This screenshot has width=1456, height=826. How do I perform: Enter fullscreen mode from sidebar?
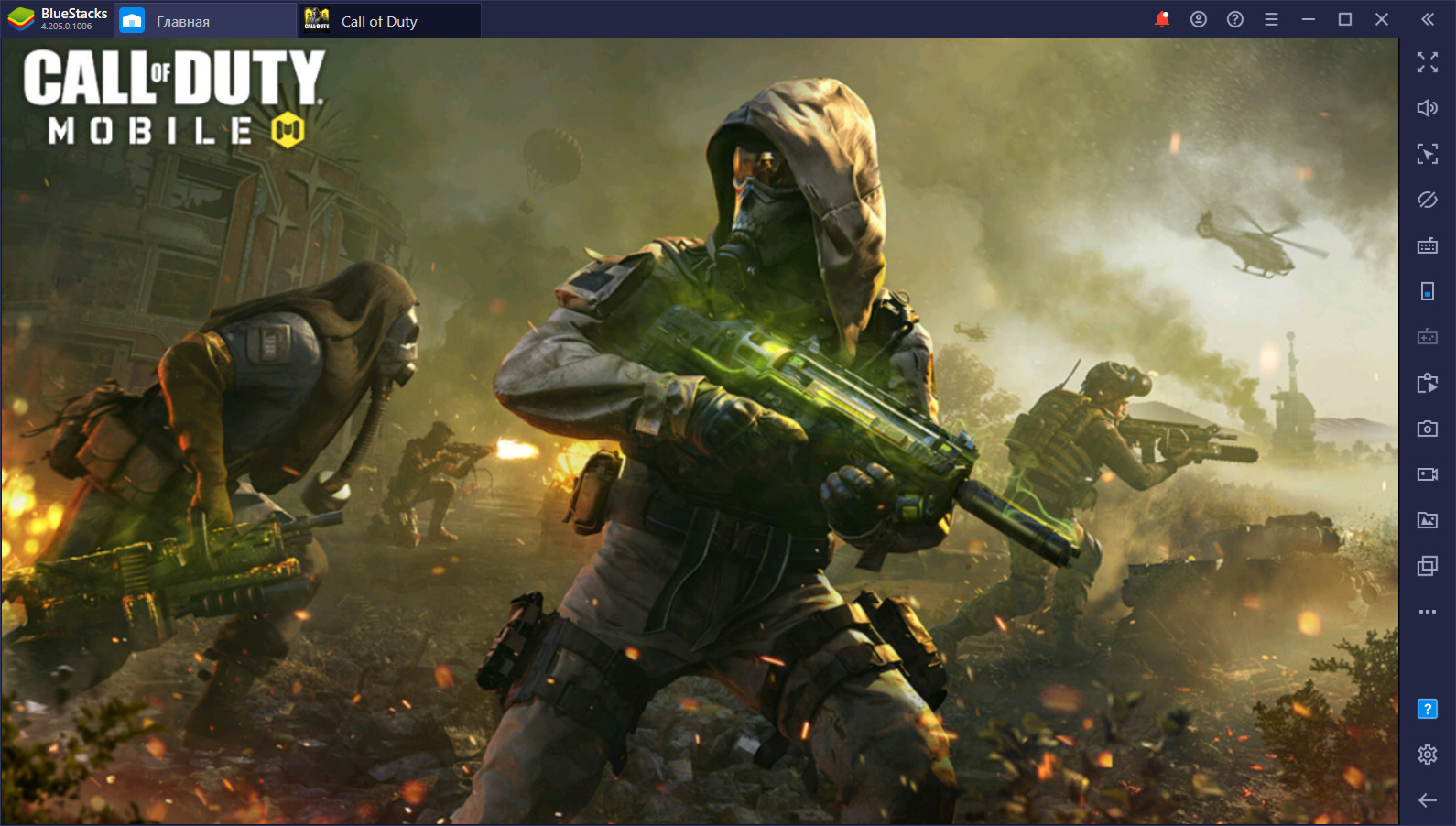coord(1427,62)
